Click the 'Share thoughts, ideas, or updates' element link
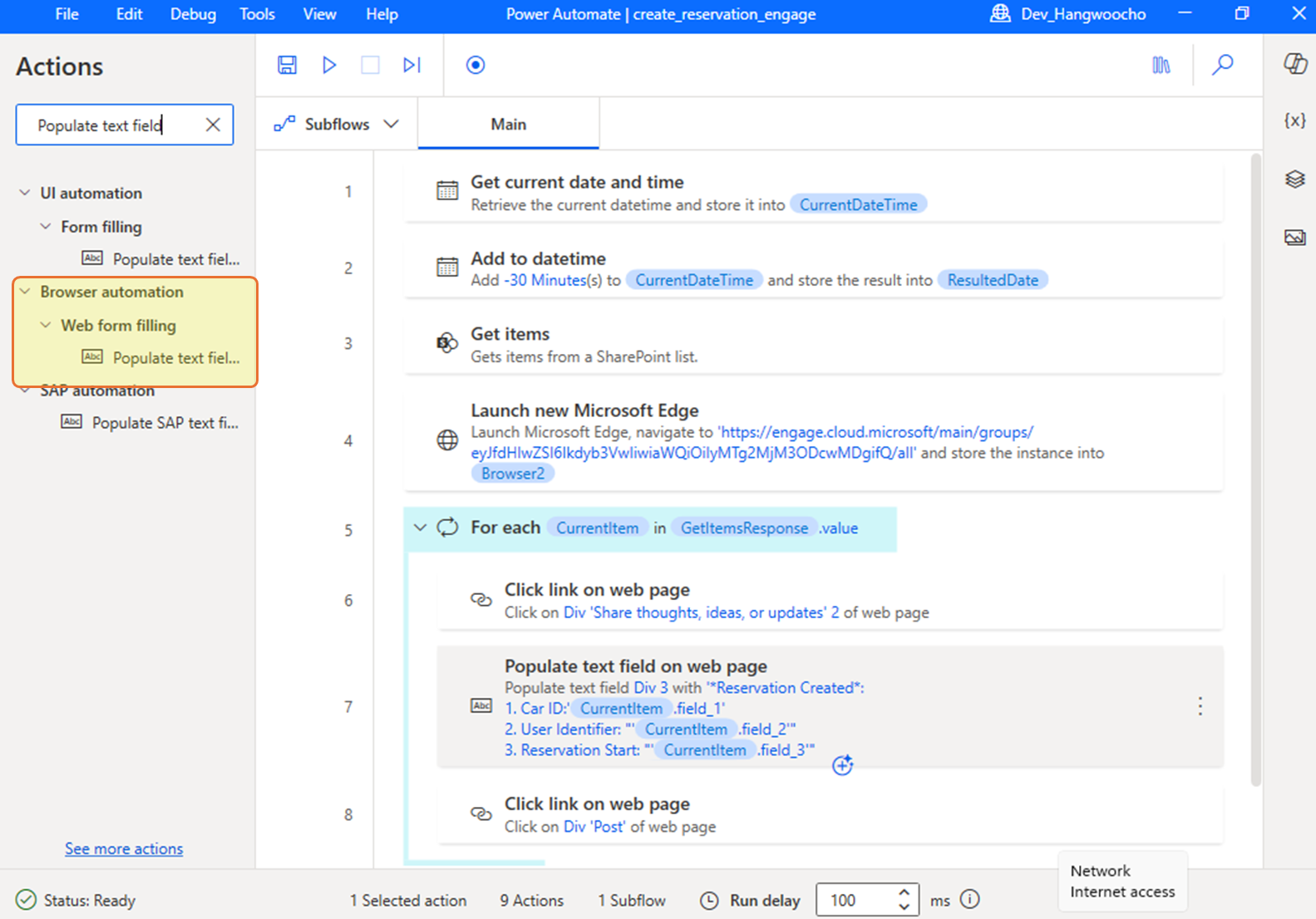The image size is (1316, 919). 702,612
